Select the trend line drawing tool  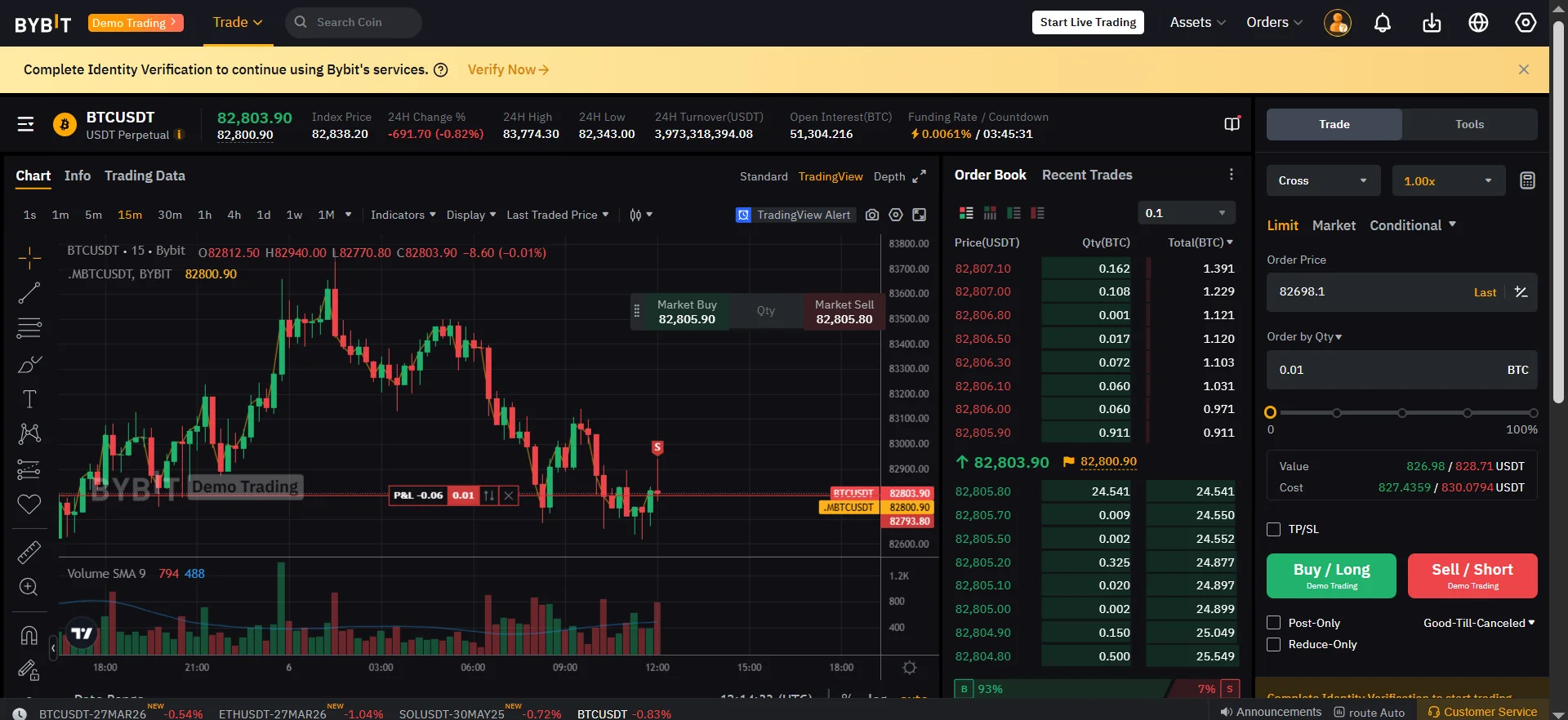(x=29, y=293)
